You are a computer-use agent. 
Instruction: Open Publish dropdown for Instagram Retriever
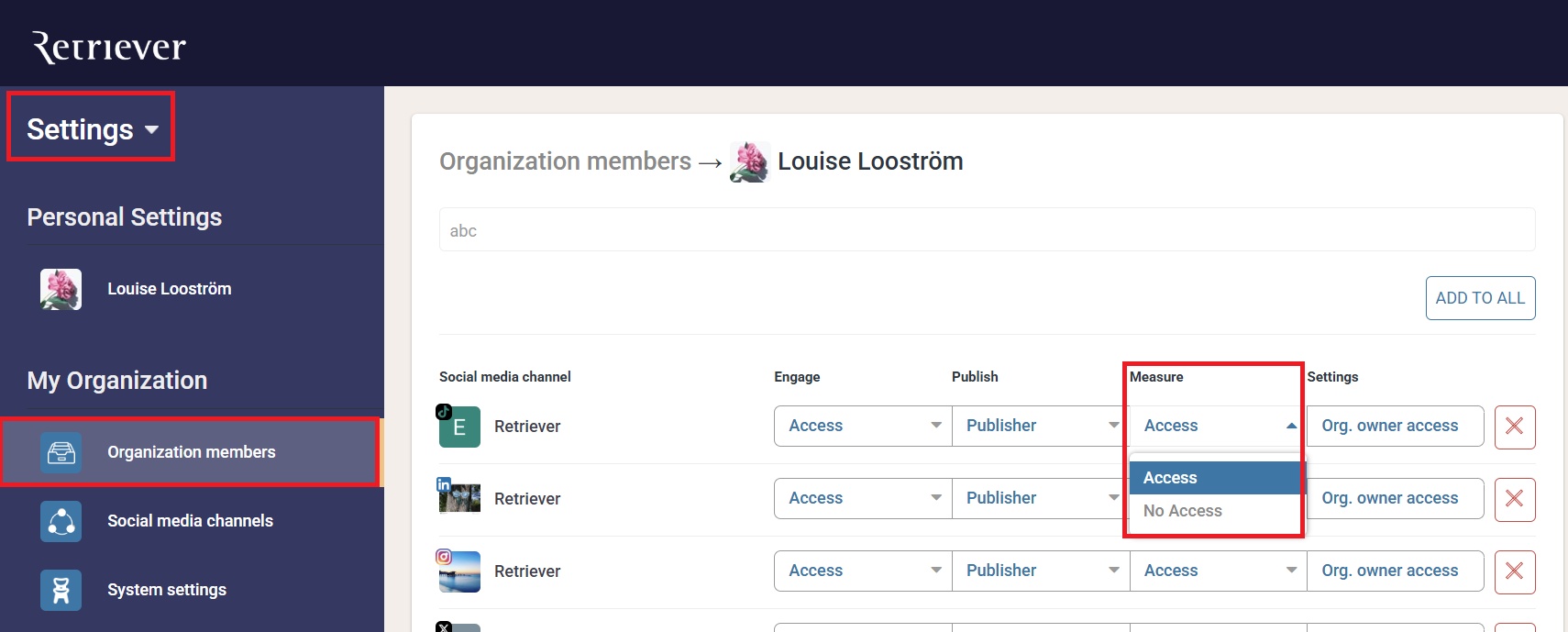click(1041, 571)
